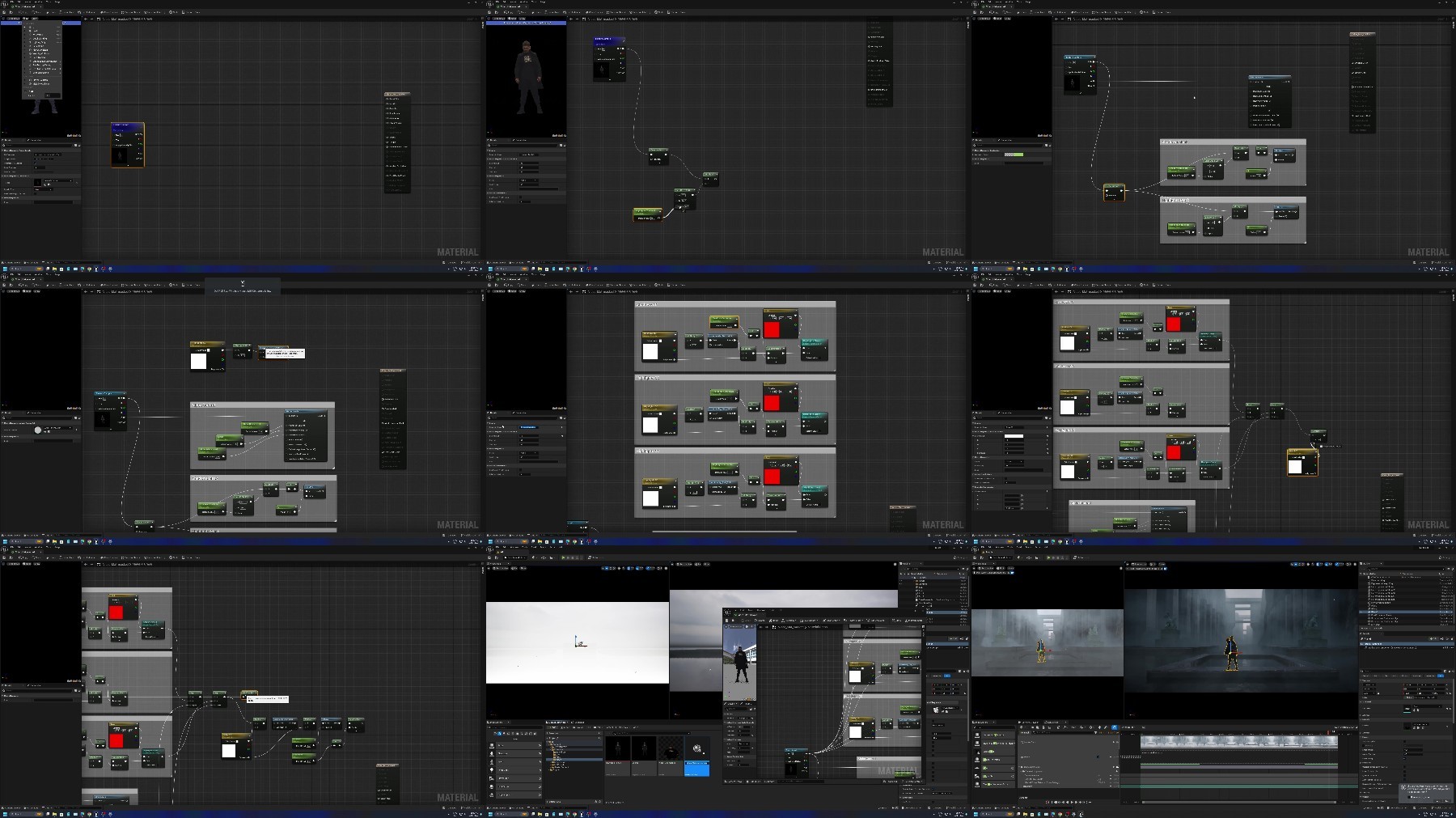Viewport: 1456px width, 818px height.
Task: Select the character in bottom-right frame large viewport
Action: (x=1230, y=653)
